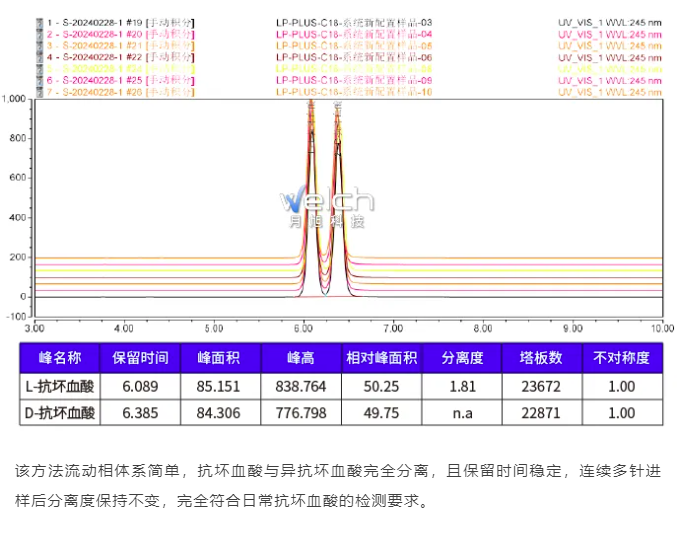Click the UV_VIS_1 WVL:245 nm label of trace 1
This screenshot has height=537, width=680.
(609, 22)
